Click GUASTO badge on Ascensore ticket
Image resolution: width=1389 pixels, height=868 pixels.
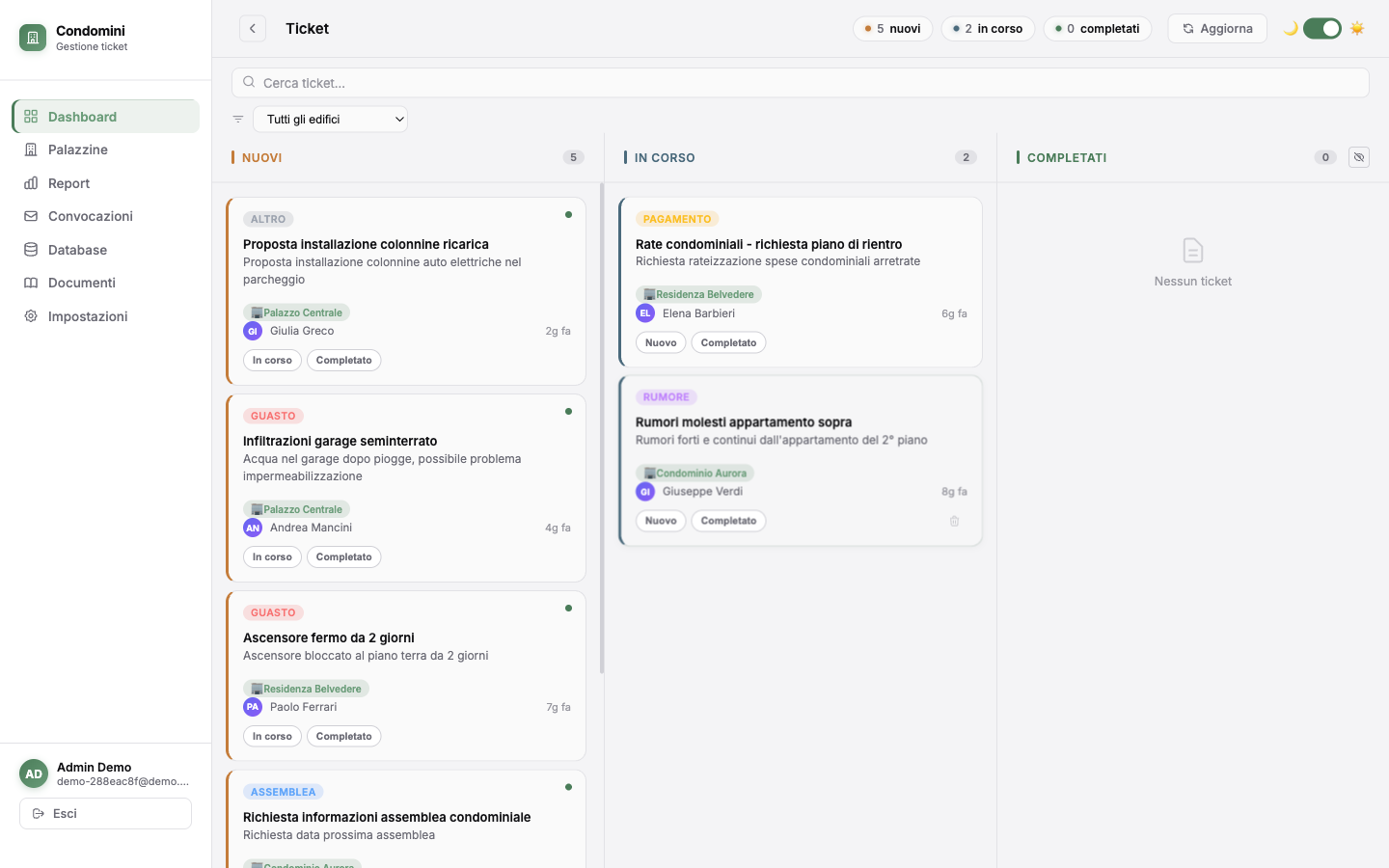point(273,612)
